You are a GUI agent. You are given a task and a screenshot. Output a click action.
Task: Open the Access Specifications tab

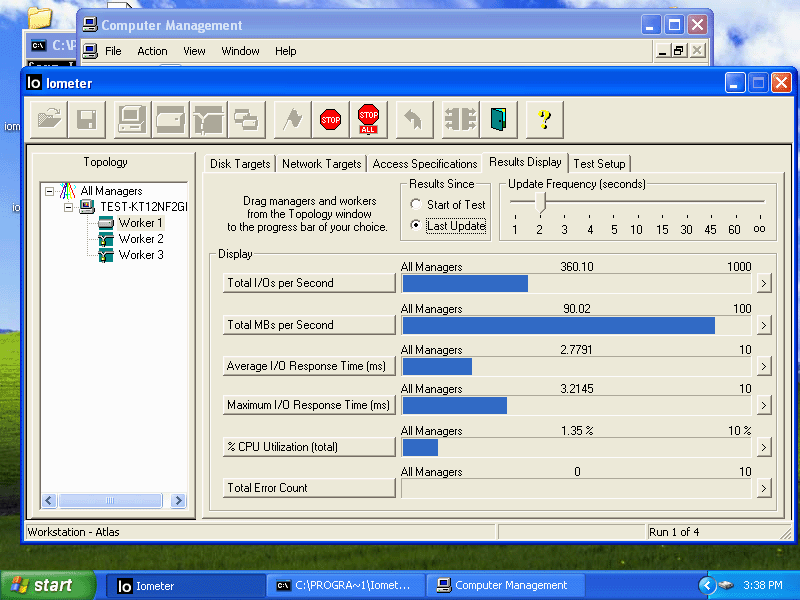pos(424,164)
